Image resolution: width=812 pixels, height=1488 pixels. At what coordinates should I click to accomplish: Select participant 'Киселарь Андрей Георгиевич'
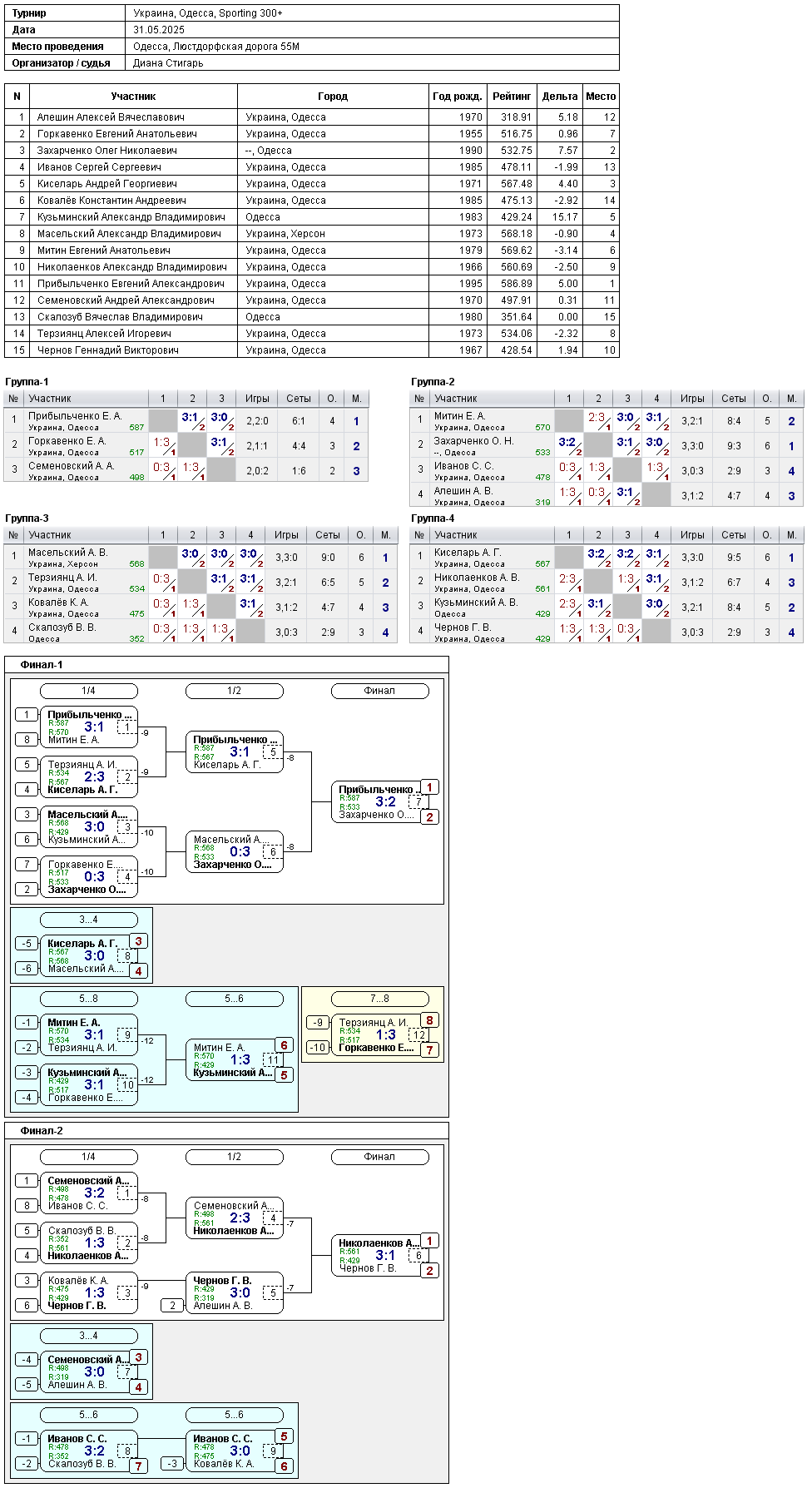coord(107,184)
